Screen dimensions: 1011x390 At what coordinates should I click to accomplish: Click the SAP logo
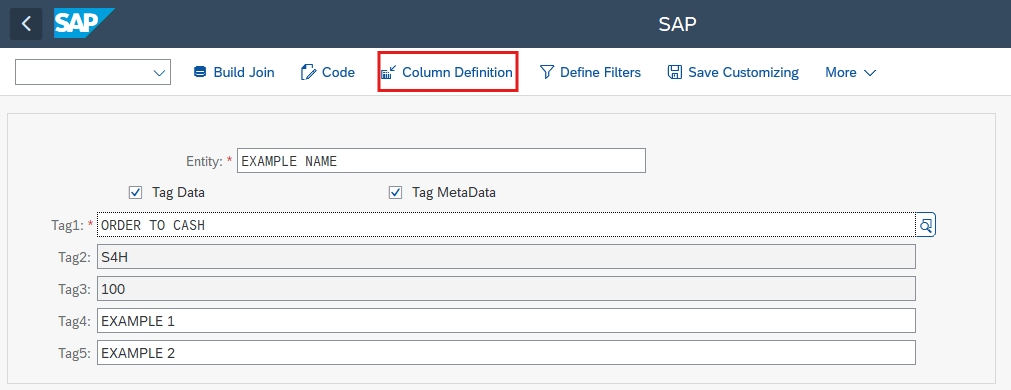(x=84, y=24)
